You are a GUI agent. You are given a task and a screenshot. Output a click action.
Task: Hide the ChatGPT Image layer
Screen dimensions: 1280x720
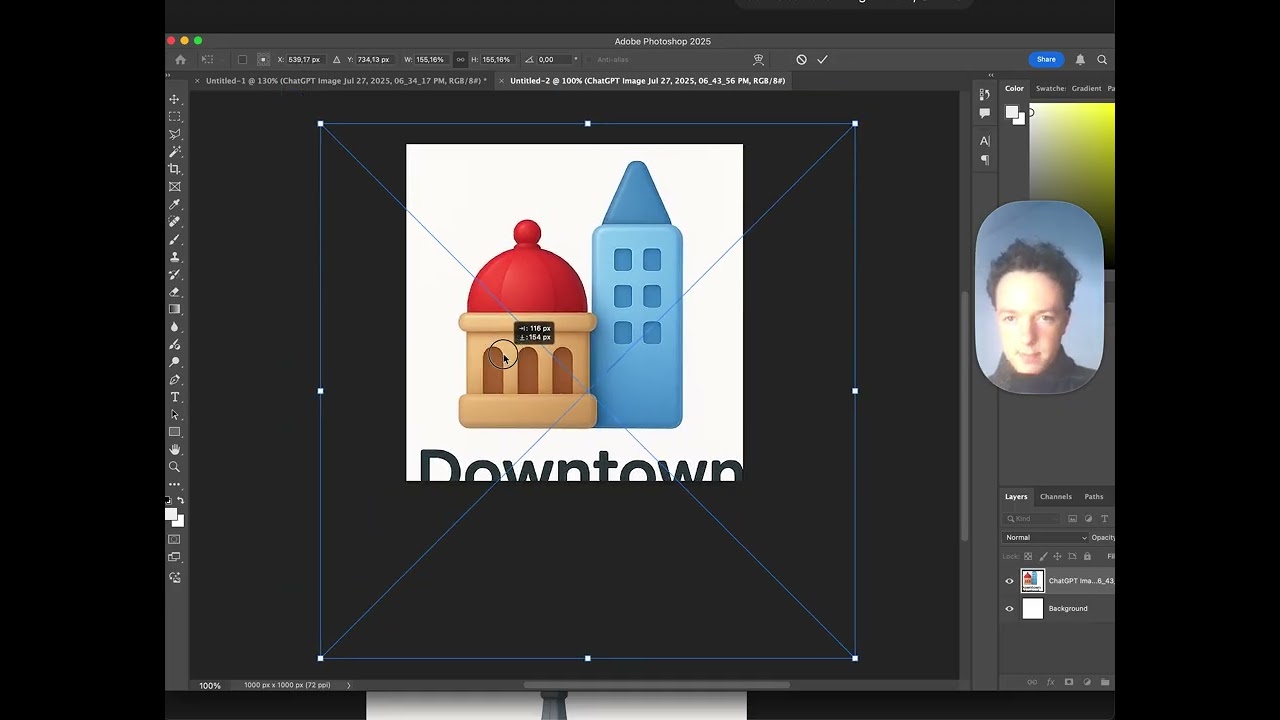[1009, 581]
